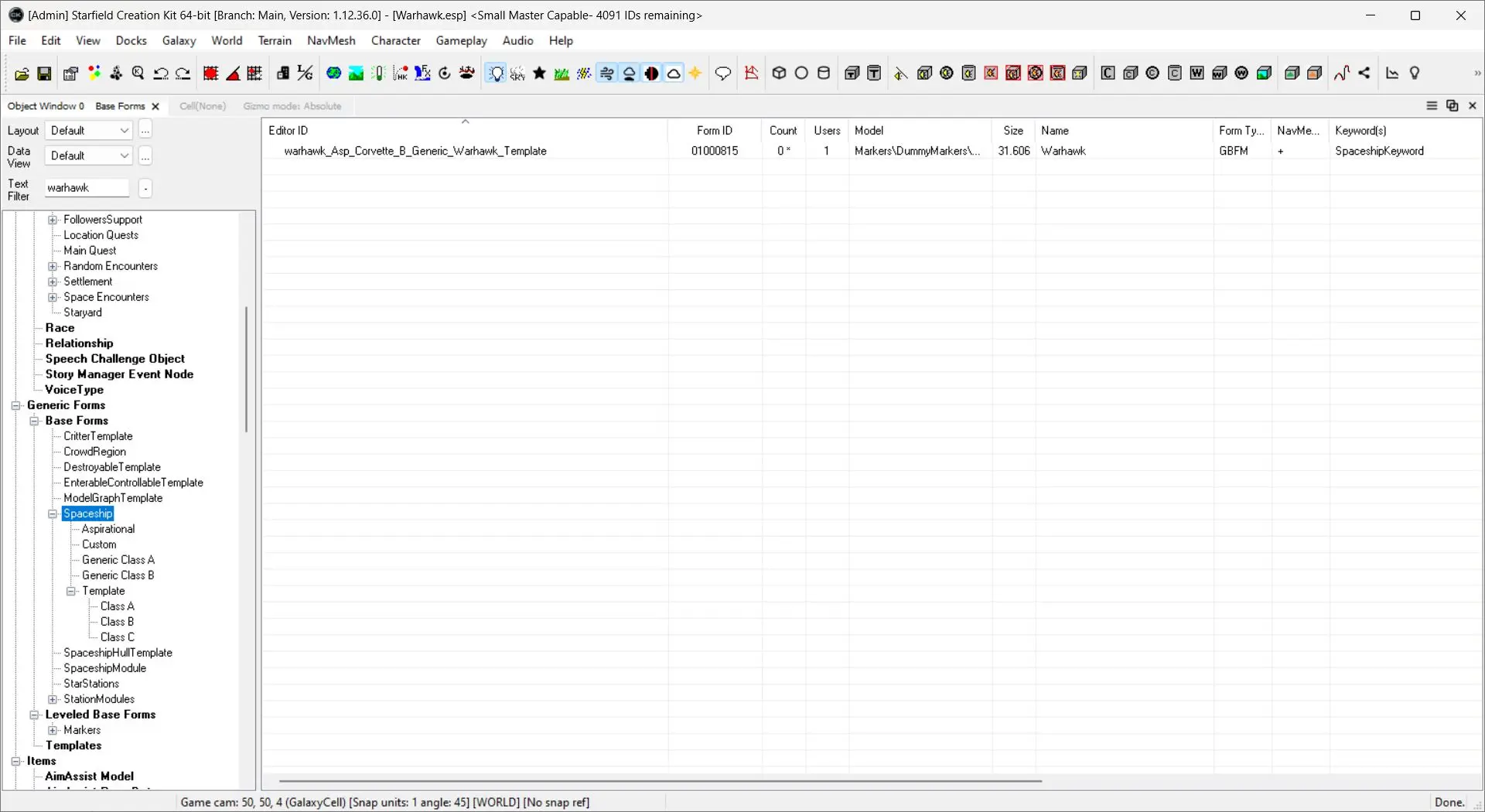The height and width of the screenshot is (812, 1485).
Task: Click the landscape picture toolbar icon
Action: point(356,73)
